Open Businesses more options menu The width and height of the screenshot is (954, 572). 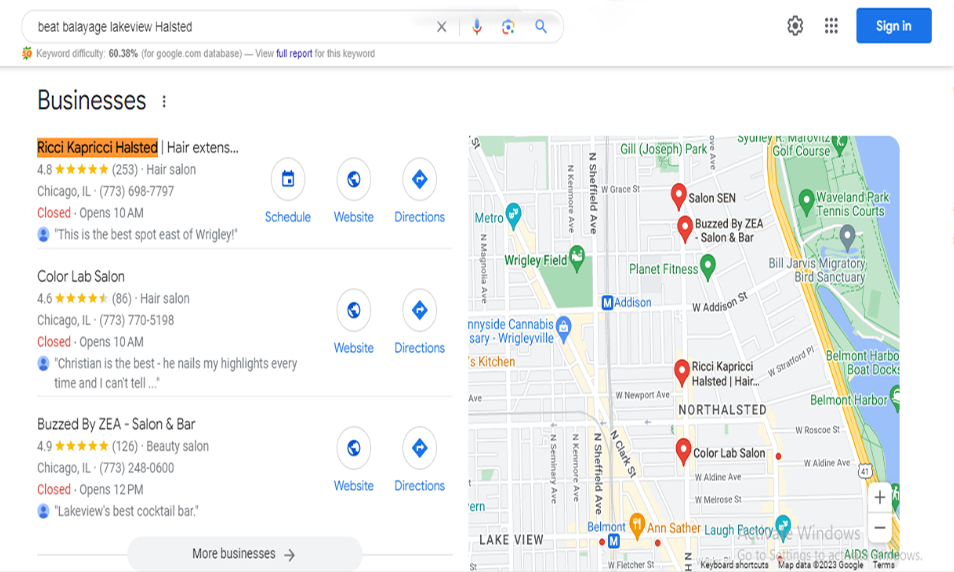(x=164, y=102)
